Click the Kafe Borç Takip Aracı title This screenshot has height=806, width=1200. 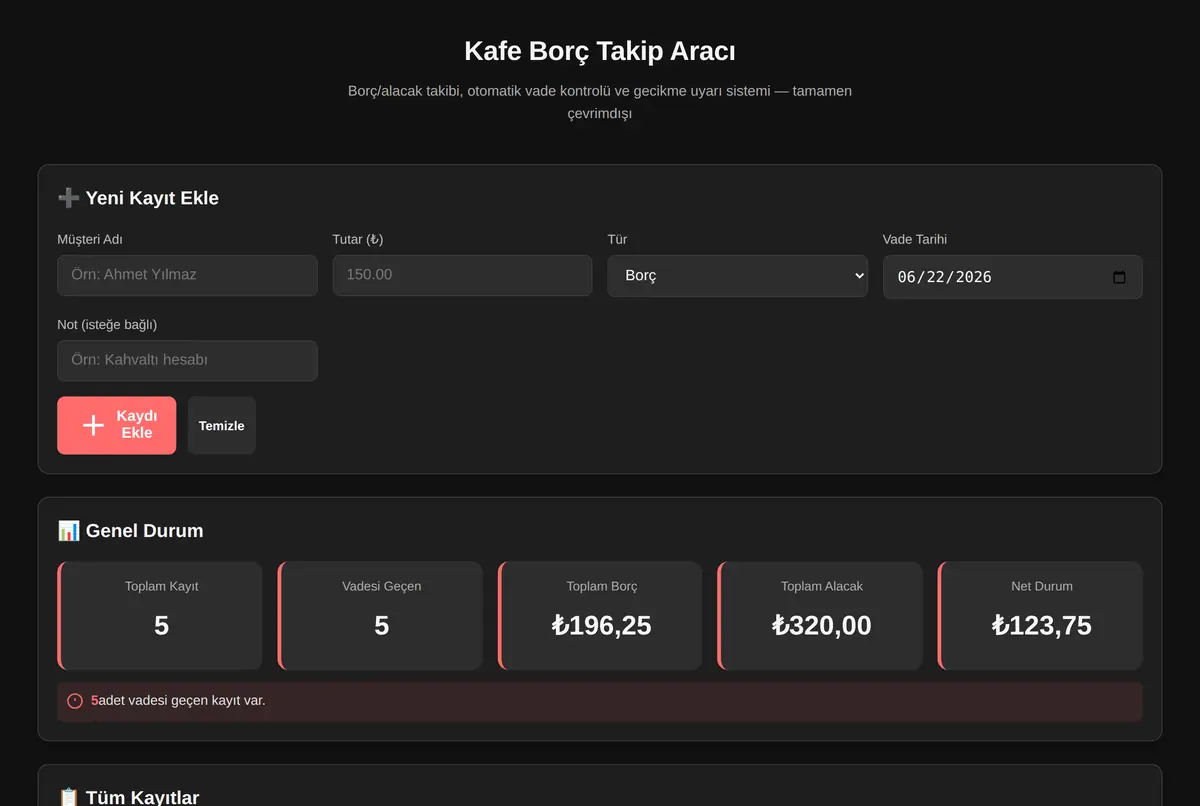coord(600,51)
